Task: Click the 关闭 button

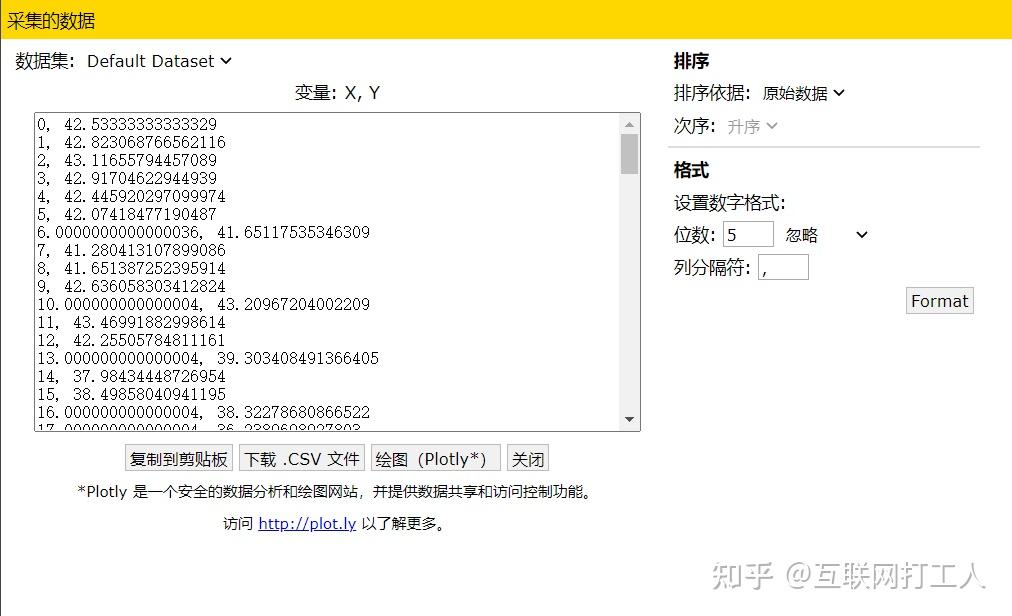Action: coord(527,457)
